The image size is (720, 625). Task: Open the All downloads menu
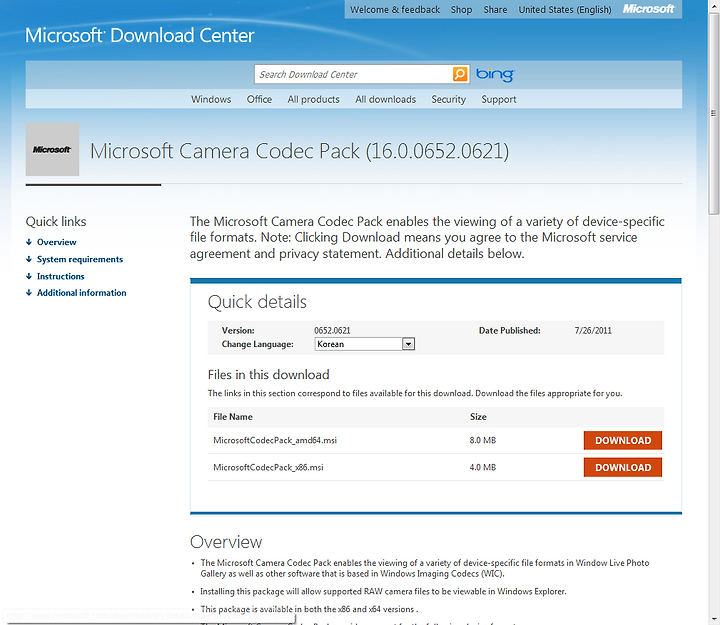[386, 99]
